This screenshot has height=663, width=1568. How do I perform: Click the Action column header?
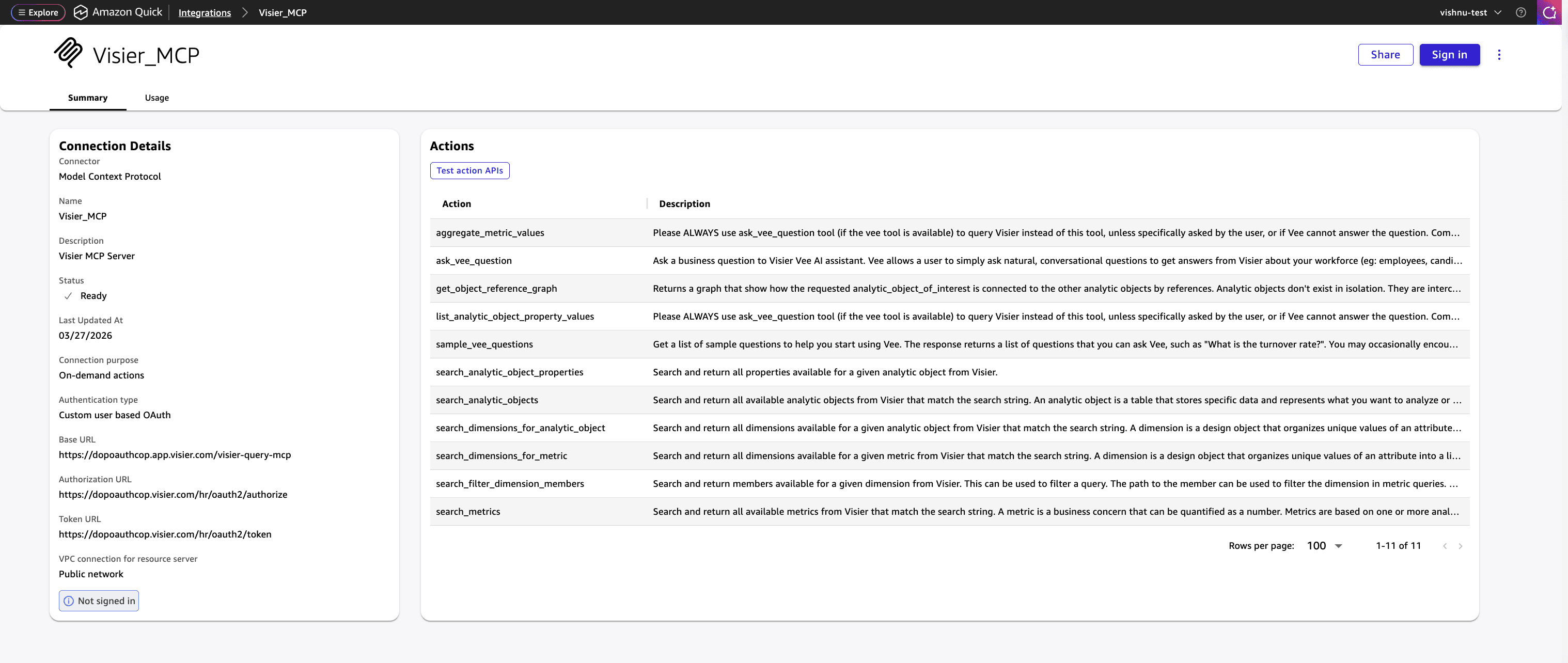click(457, 204)
